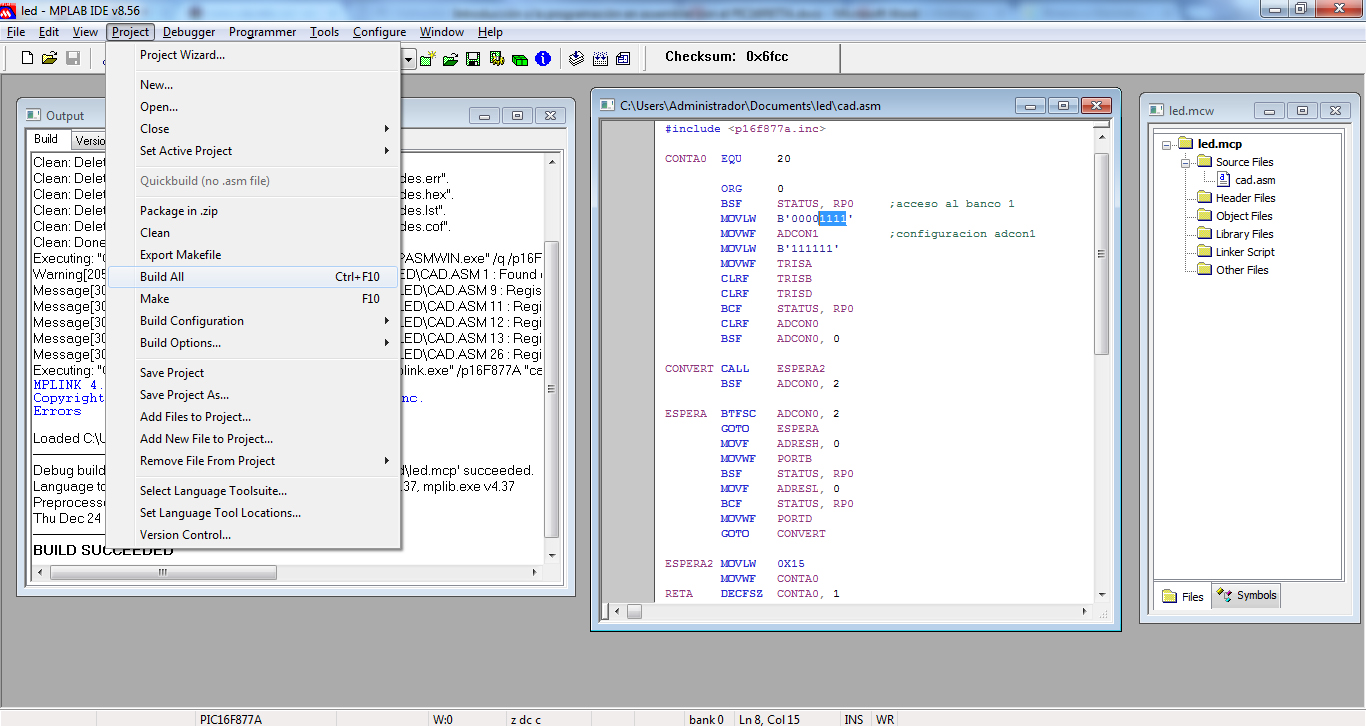Select the Header Files folder

click(x=1245, y=198)
